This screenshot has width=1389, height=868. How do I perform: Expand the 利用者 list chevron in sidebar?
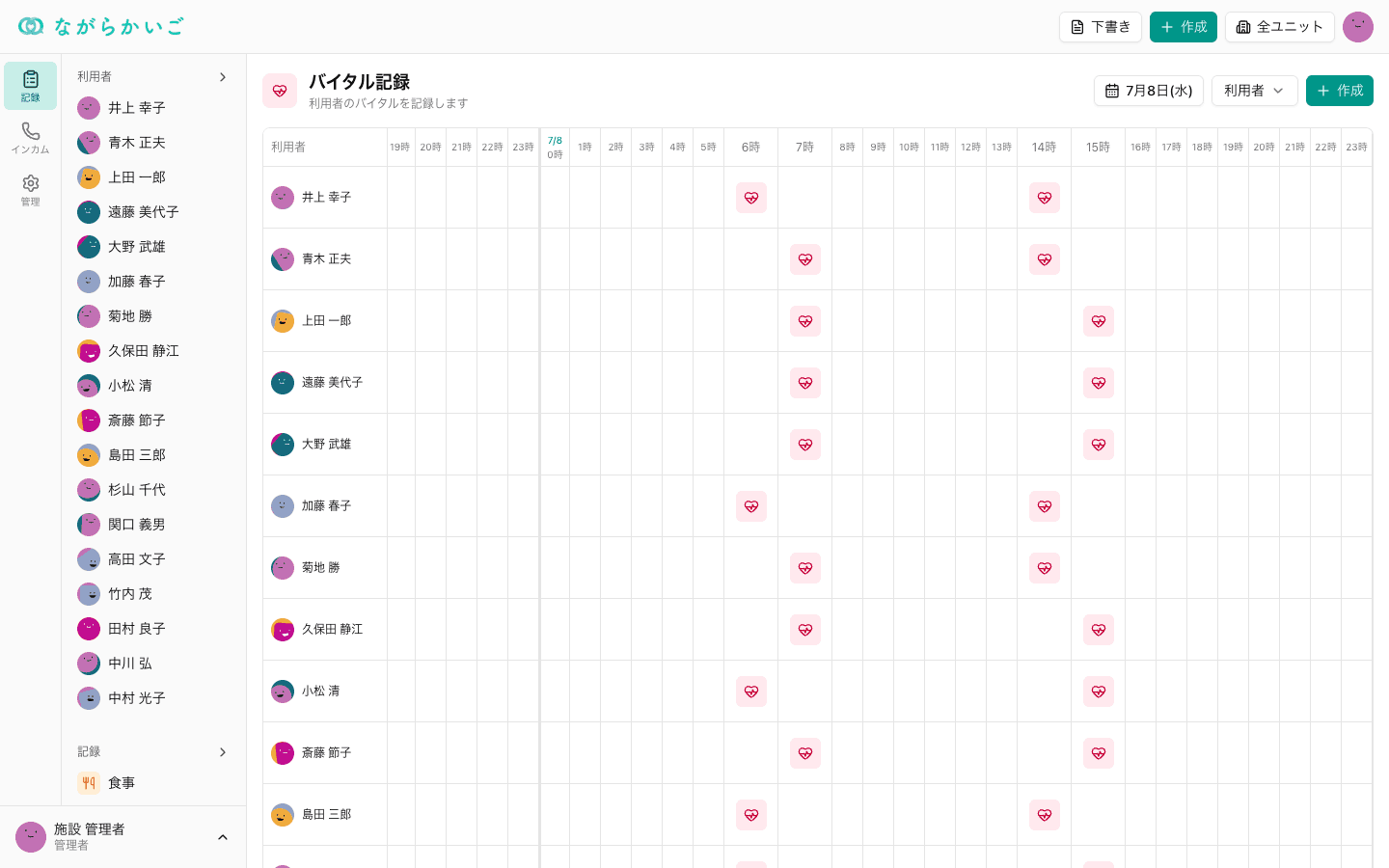[x=223, y=77]
